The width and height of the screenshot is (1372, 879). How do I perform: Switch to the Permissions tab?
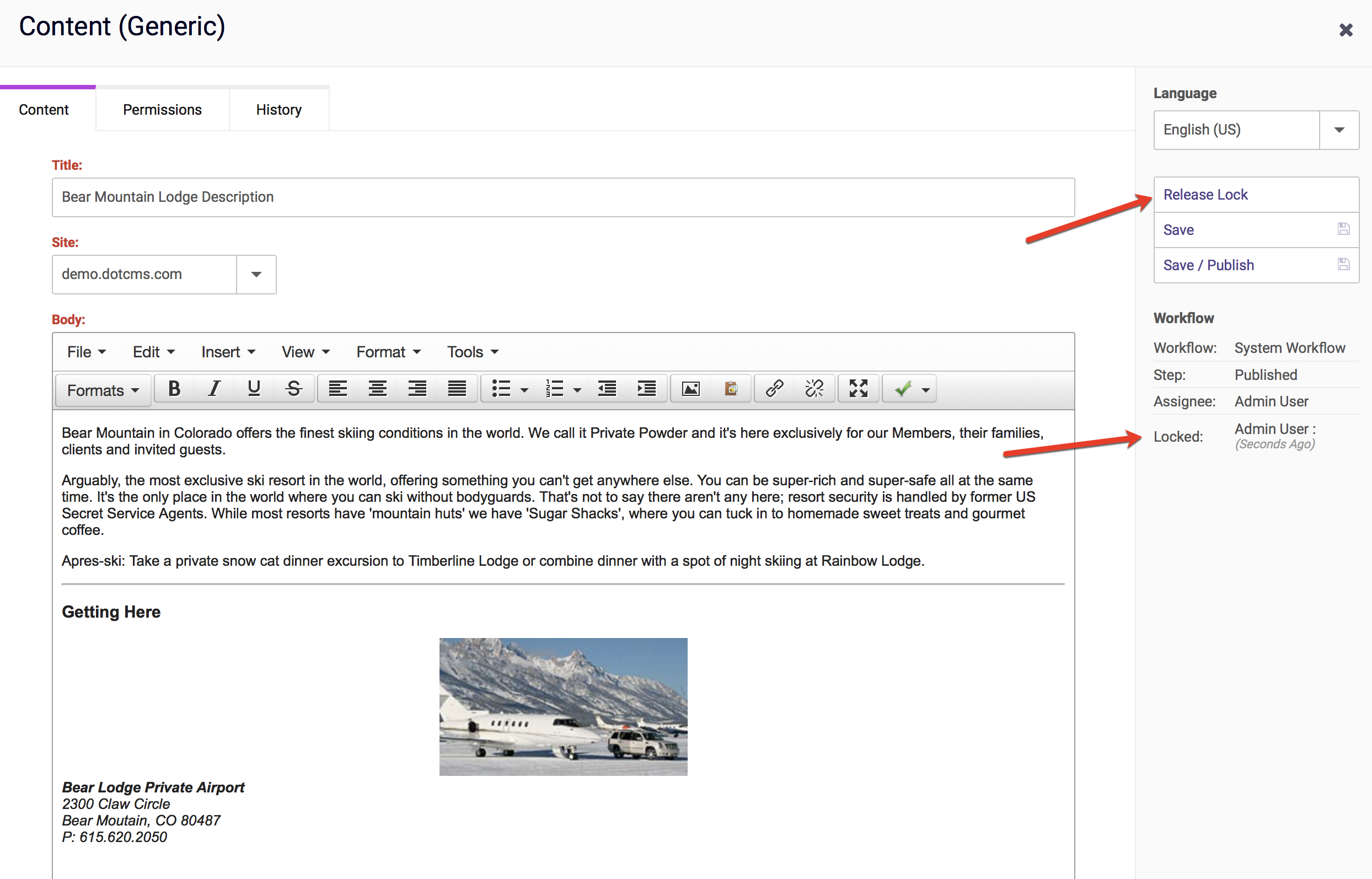(162, 110)
